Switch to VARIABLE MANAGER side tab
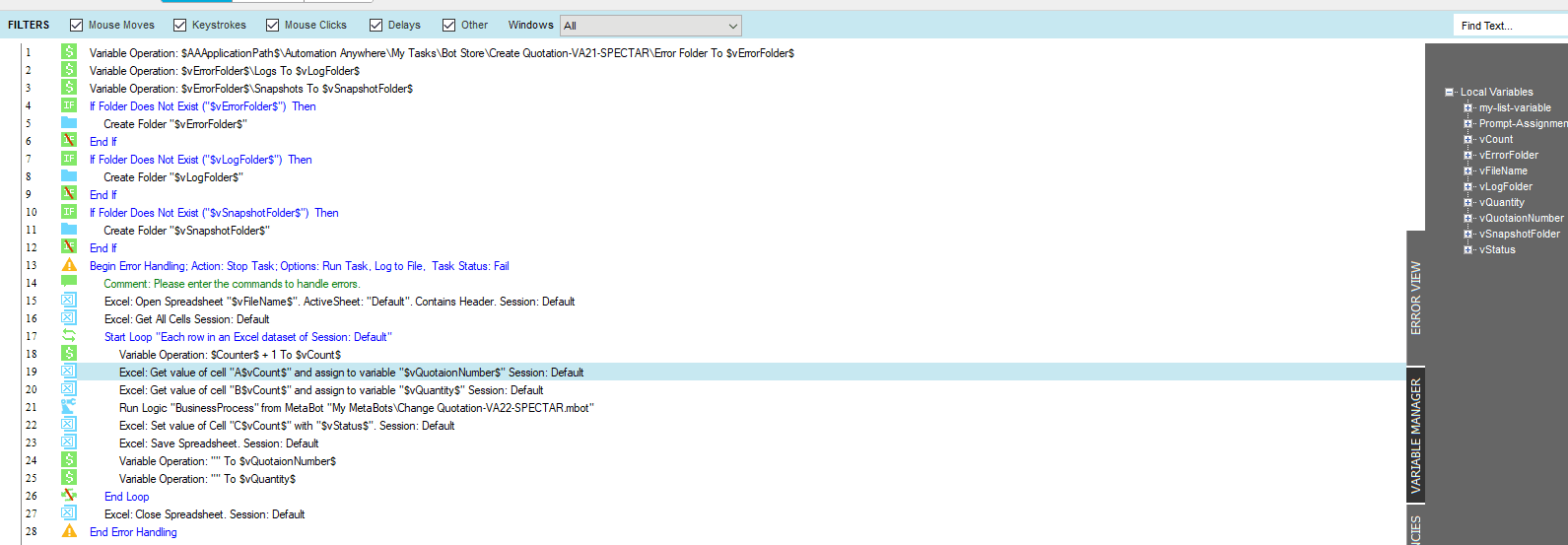Viewport: 1568px width, 545px height. (1416, 436)
